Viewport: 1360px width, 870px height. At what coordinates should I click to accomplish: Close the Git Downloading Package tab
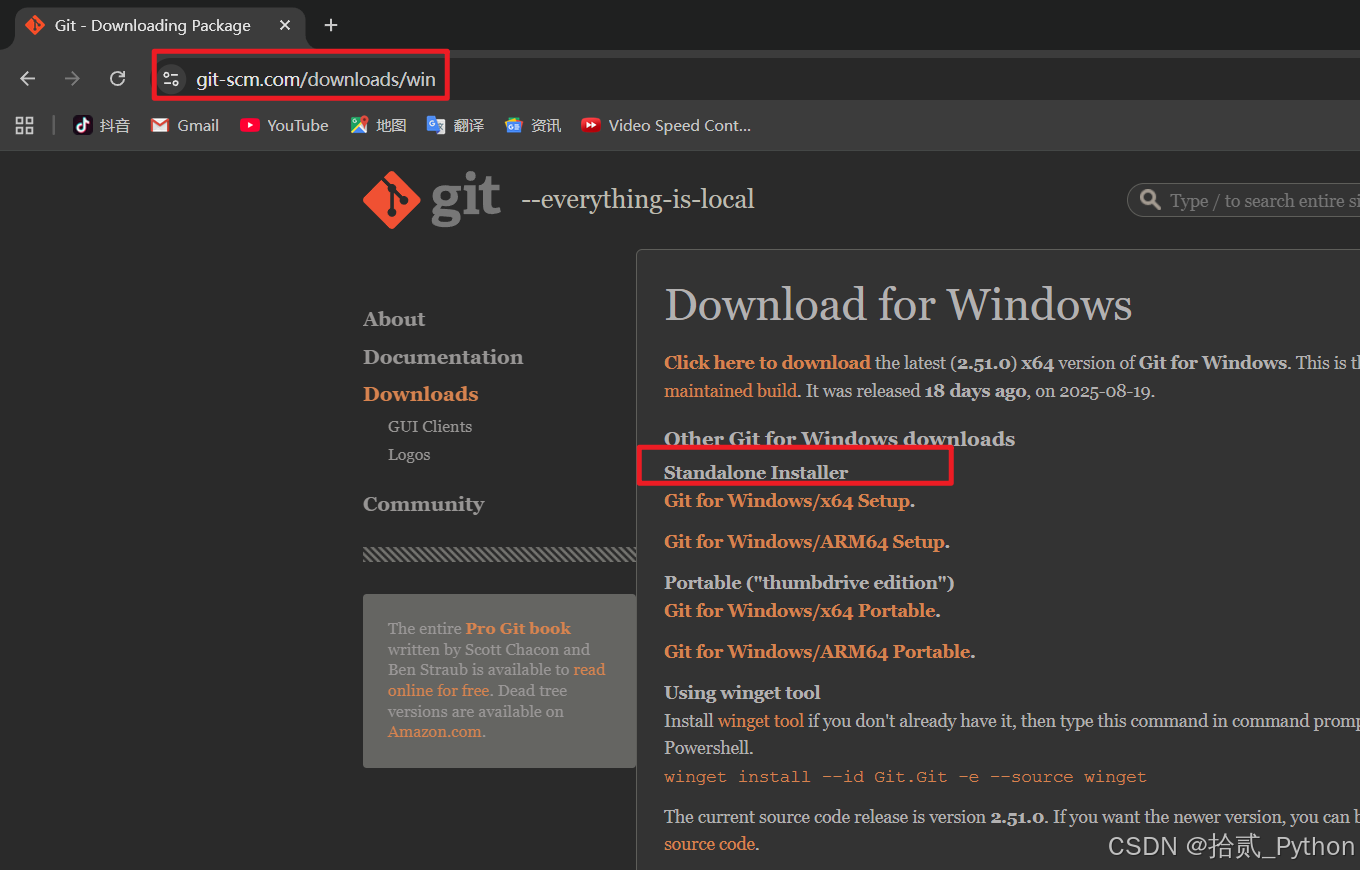[285, 25]
